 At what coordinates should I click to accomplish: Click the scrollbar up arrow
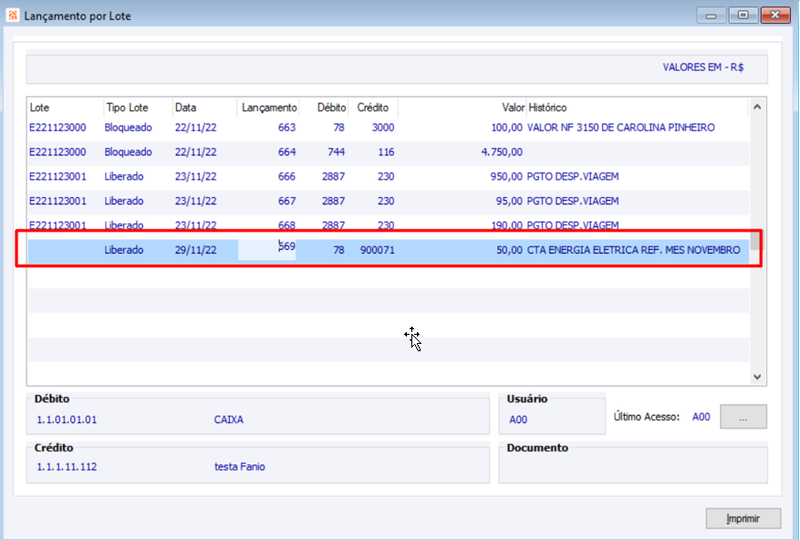757,107
